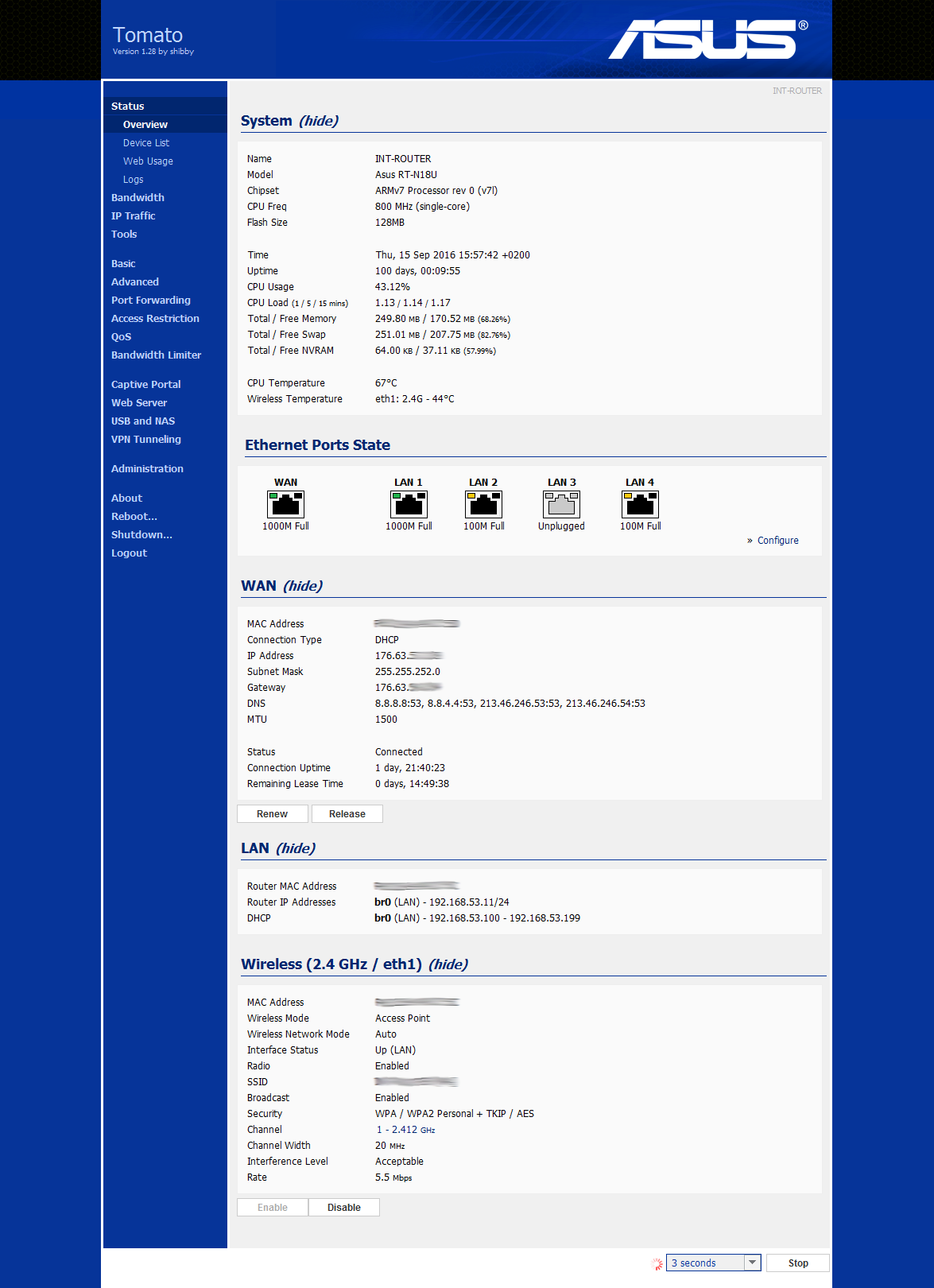The image size is (934, 1288).
Task: Stop the auto refresh
Action: pos(798,1263)
